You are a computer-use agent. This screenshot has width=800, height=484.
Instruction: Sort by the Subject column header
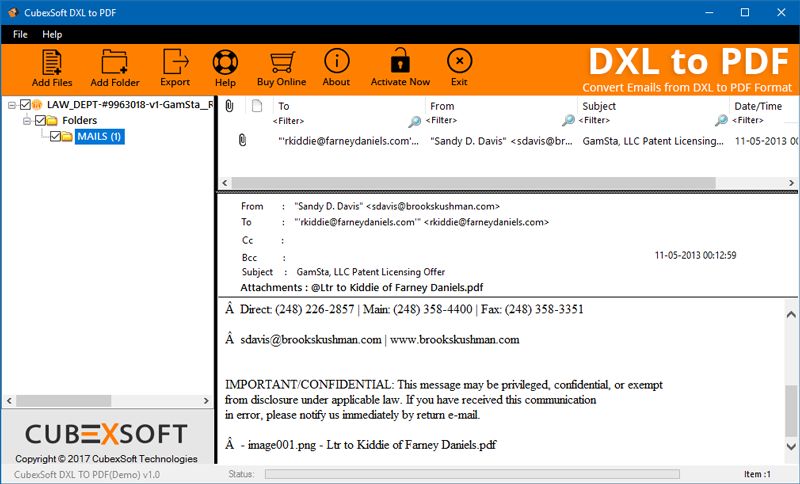[599, 106]
